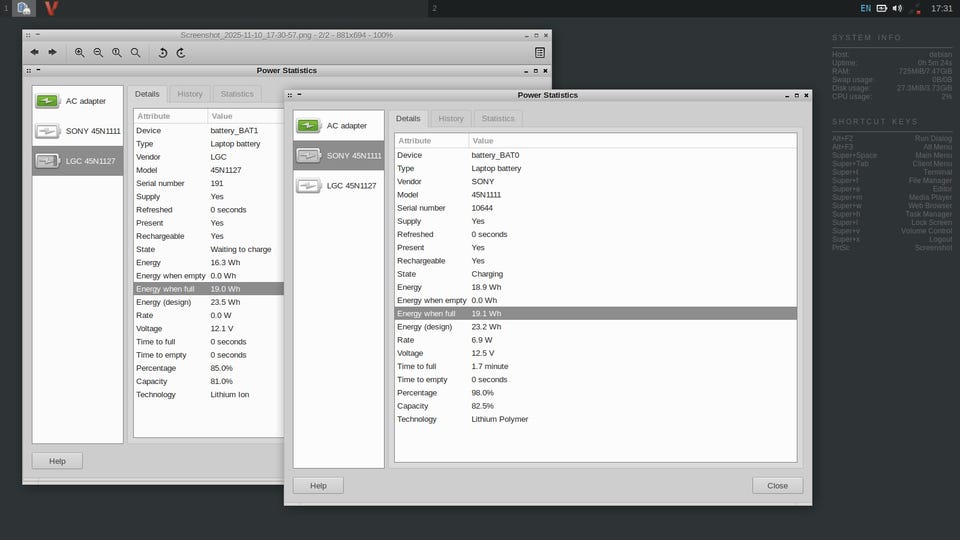Rotate image clockwise in the viewer
Viewport: 960px width, 540px height.
[181, 52]
